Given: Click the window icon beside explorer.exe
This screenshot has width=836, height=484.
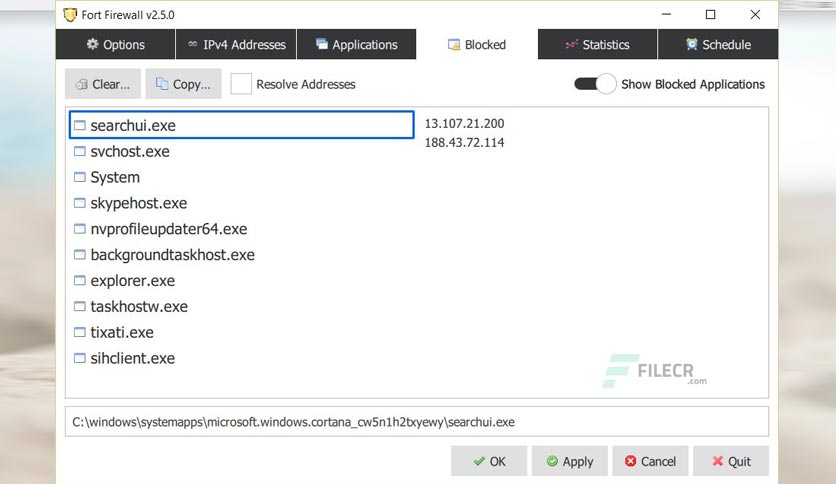Looking at the screenshot, I should pos(79,280).
